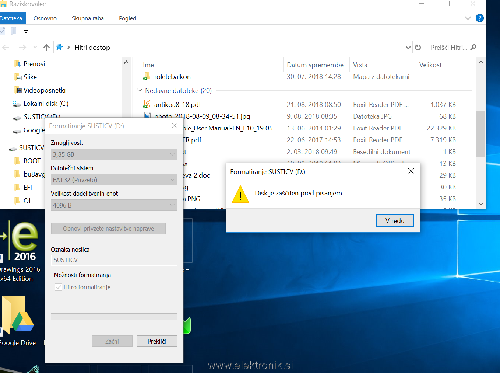Open the blue Datoteka ribbon tab
The width and height of the screenshot is (500, 373).
12,18
